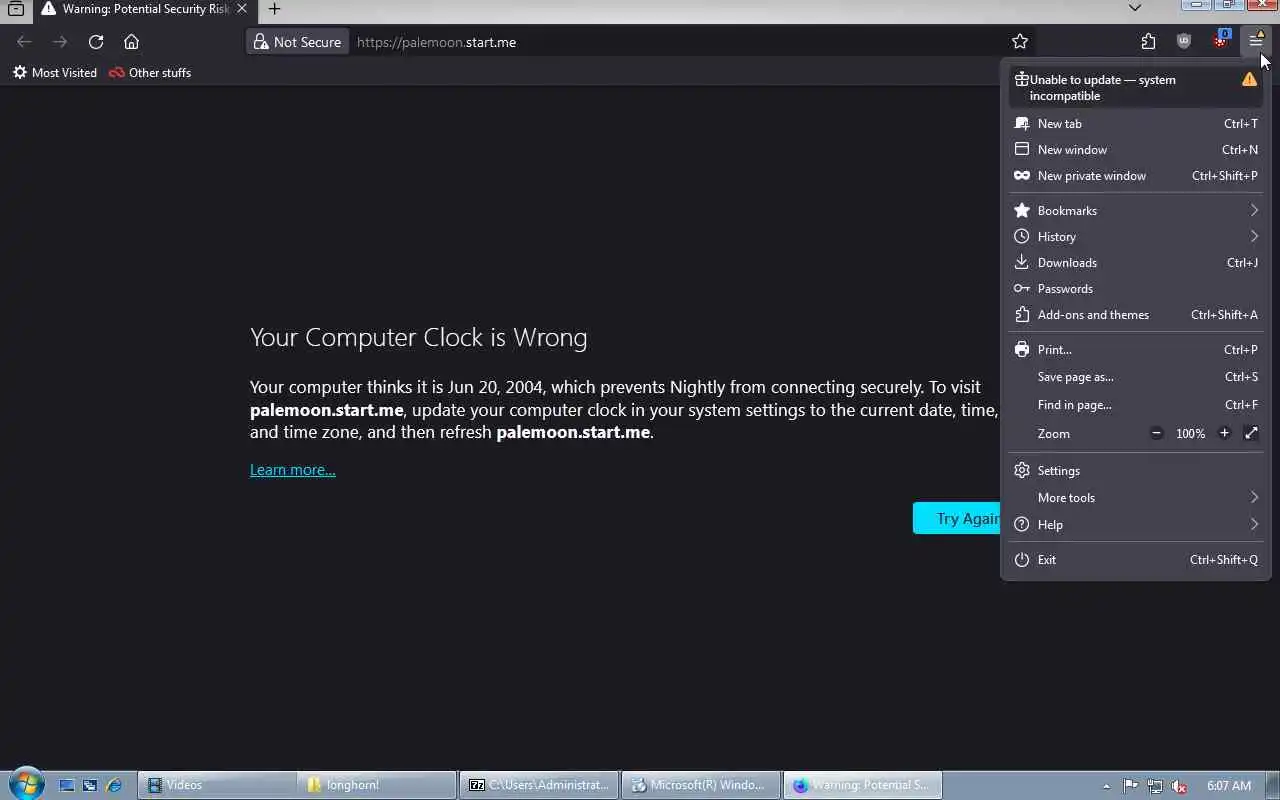This screenshot has width=1280, height=800.
Task: Click the Not Secure lock indicator
Action: tap(297, 42)
